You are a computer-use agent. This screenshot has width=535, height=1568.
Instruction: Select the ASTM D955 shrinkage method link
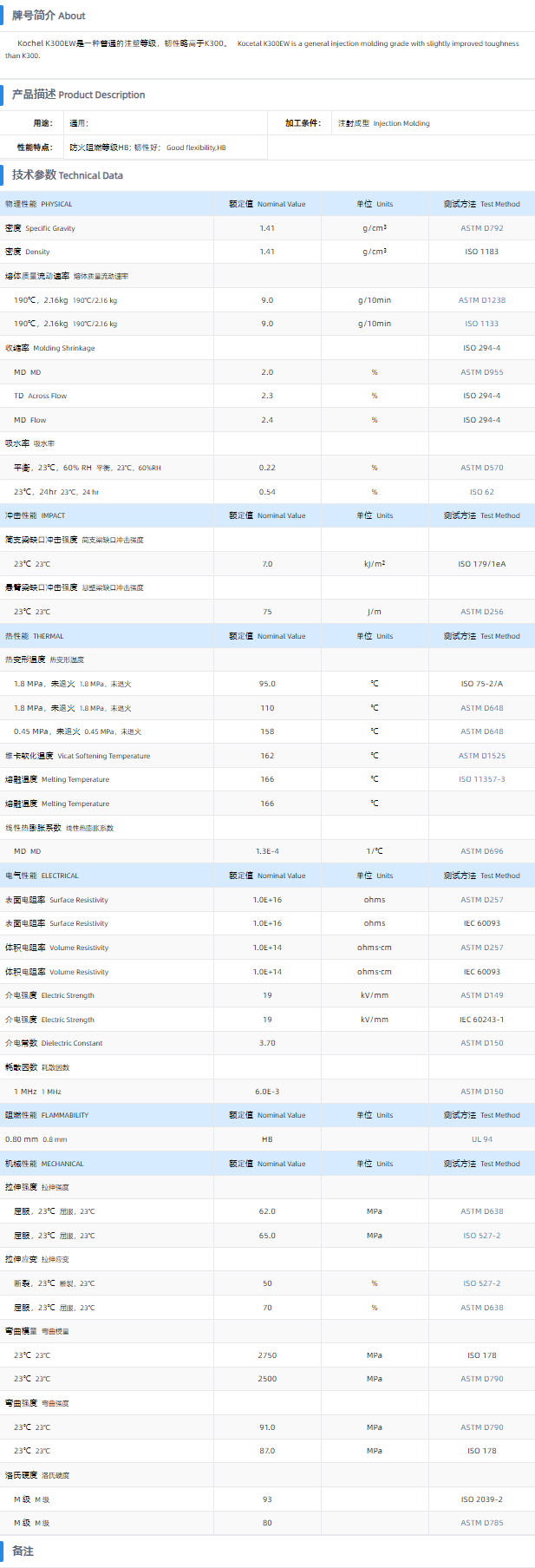(481, 372)
